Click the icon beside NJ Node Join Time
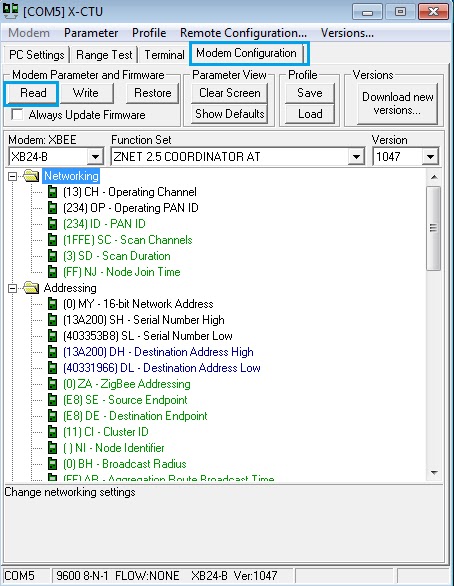Viewport: 454px width, 586px height. (x=53, y=272)
